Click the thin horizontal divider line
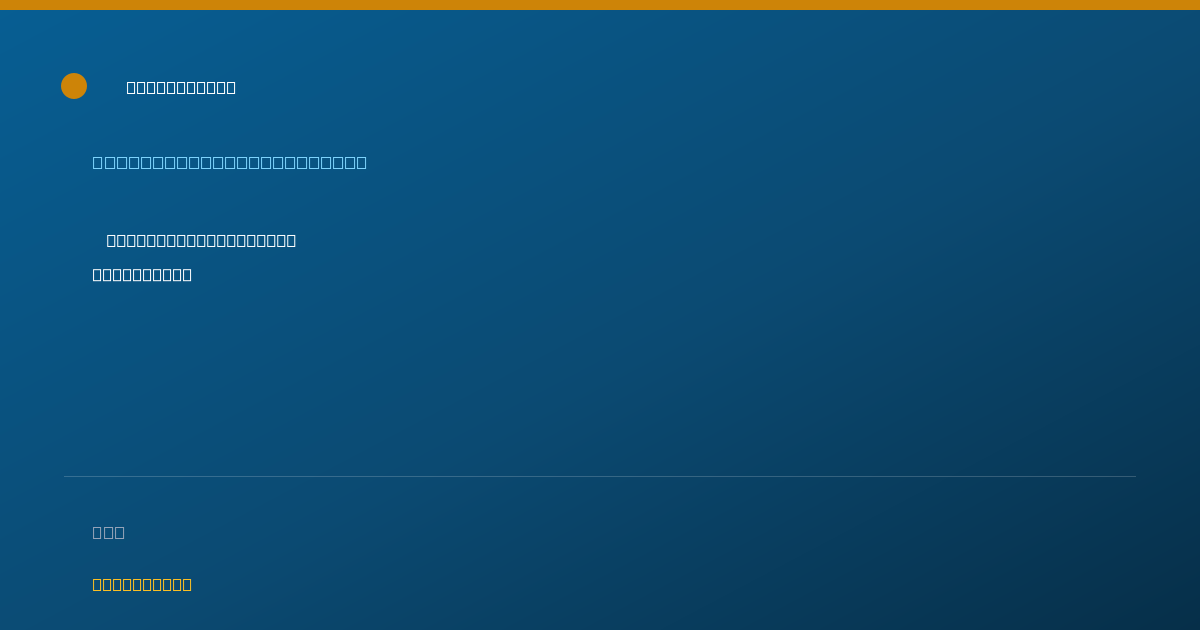 click(600, 476)
